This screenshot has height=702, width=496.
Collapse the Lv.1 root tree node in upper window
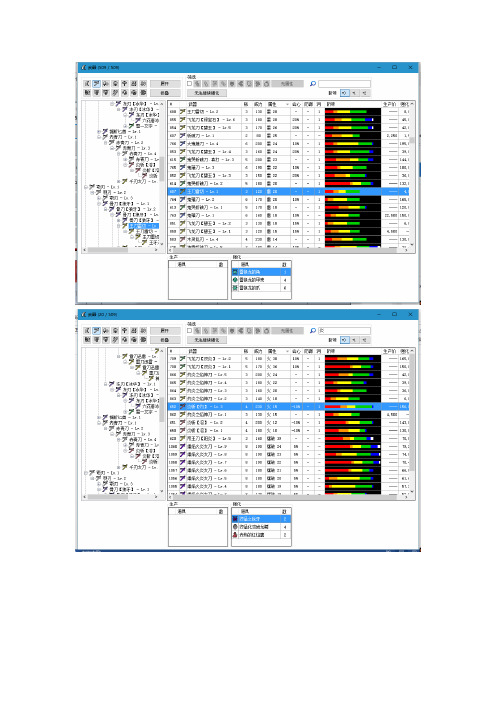click(x=86, y=187)
